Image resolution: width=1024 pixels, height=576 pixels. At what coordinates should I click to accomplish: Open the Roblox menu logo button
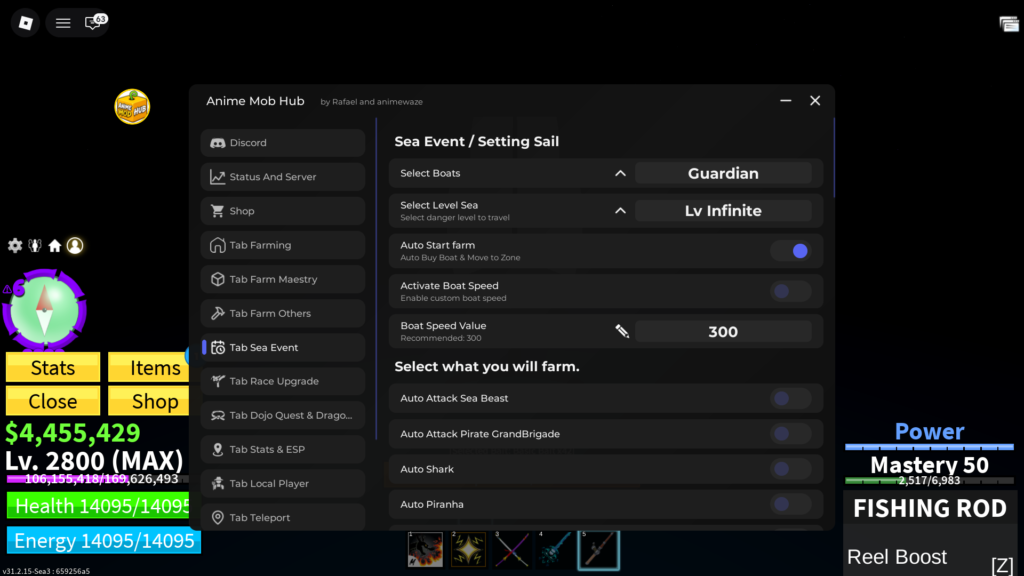coord(25,23)
